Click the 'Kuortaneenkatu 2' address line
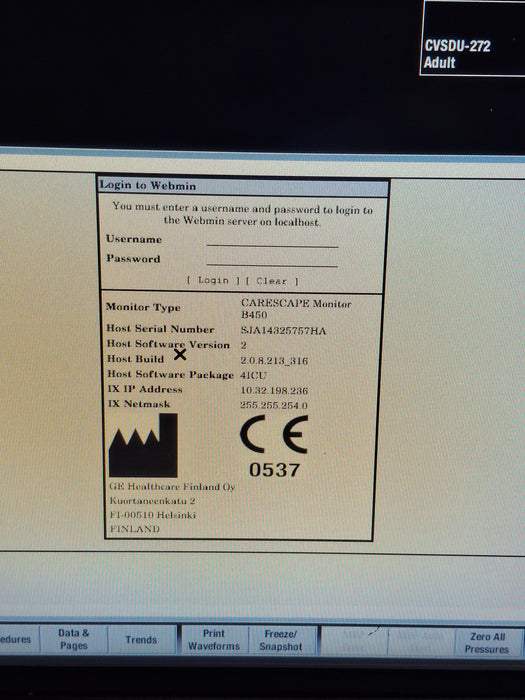The height and width of the screenshot is (700, 525). click(x=153, y=501)
